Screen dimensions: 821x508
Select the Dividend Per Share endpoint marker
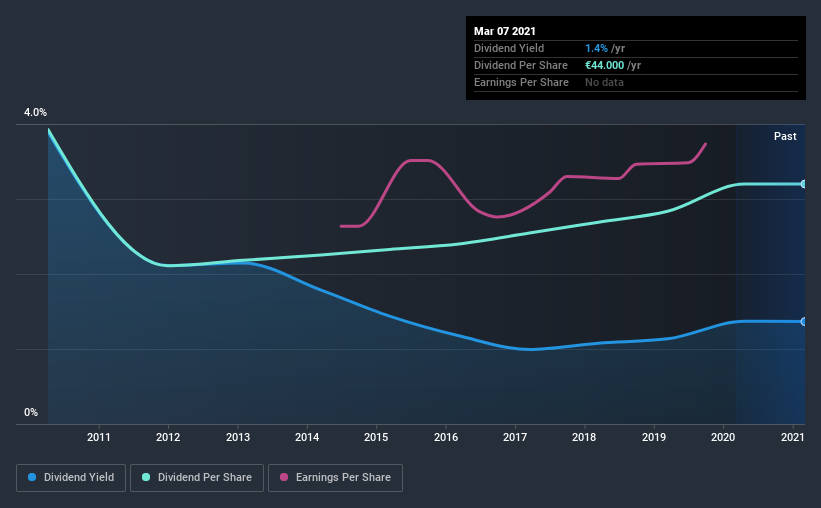pos(803,184)
